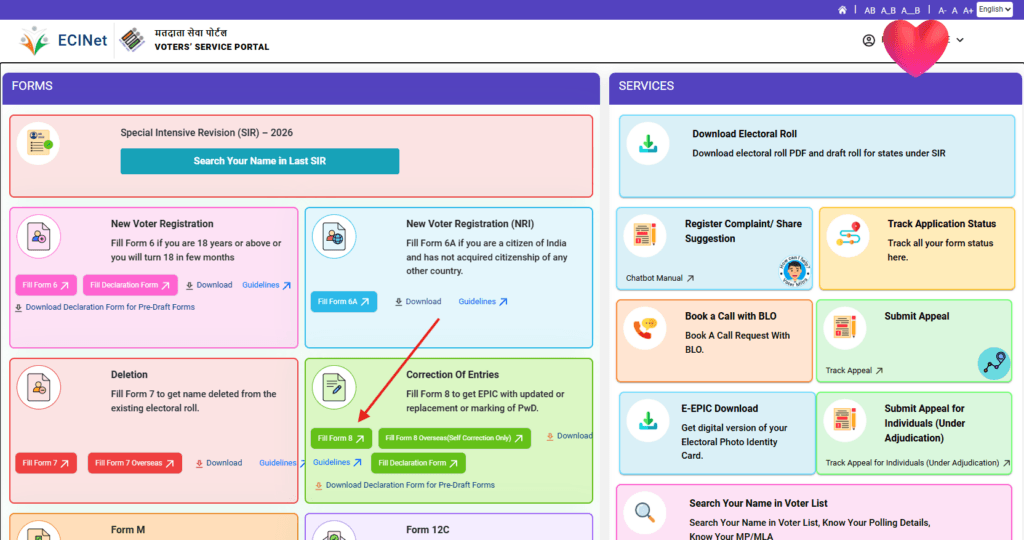Open the Form 12C card title

coord(428,530)
